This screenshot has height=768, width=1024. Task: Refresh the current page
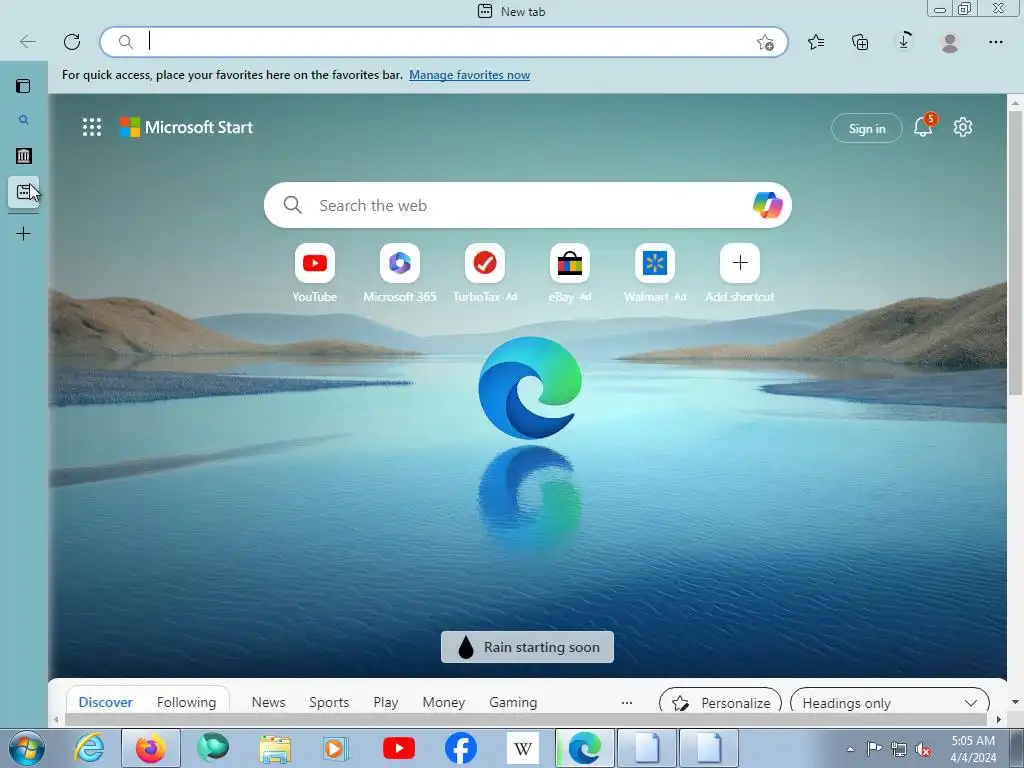72,42
